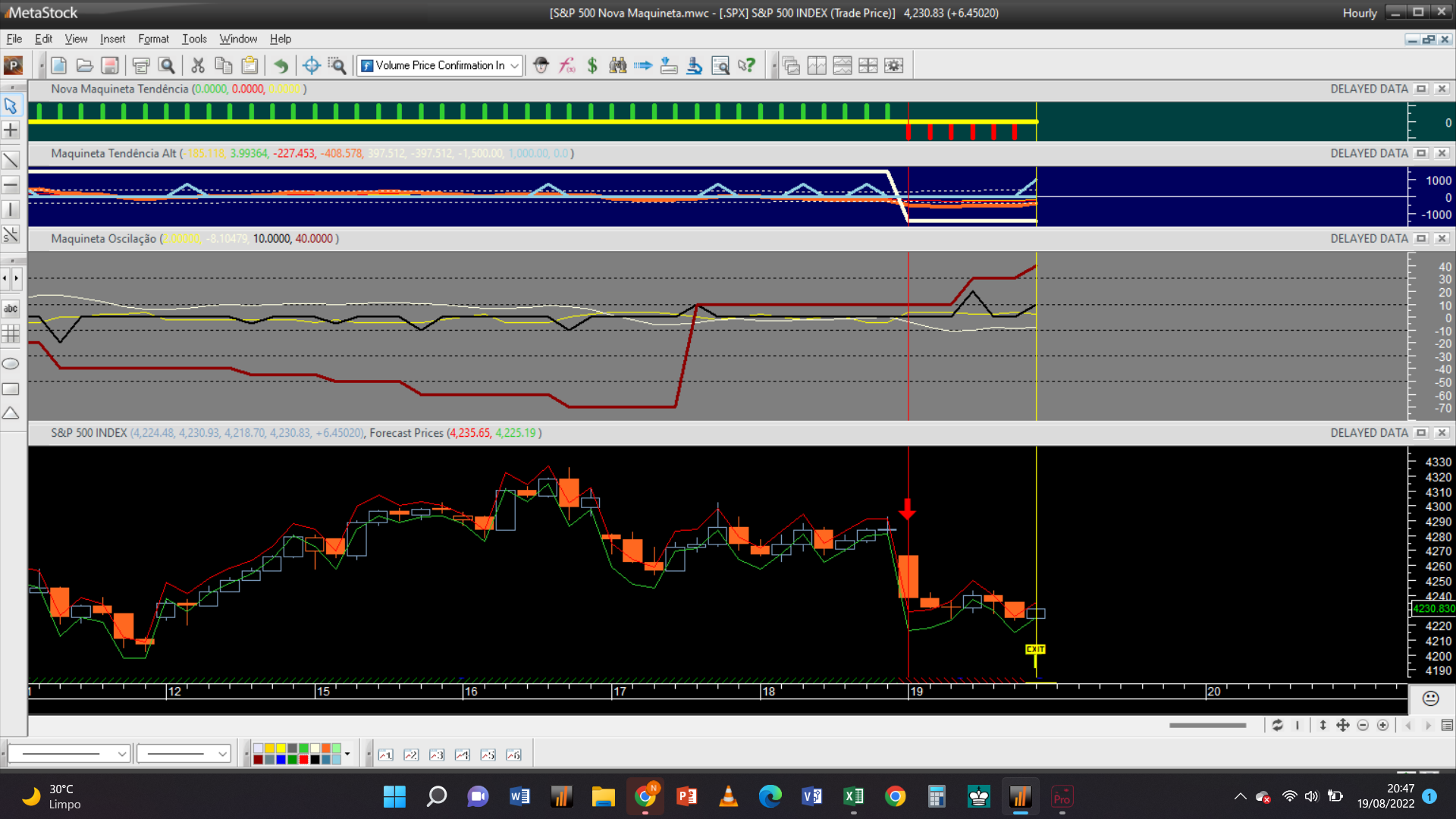Click the green dollar sign icon
This screenshot has width=1456, height=819.
pos(592,66)
